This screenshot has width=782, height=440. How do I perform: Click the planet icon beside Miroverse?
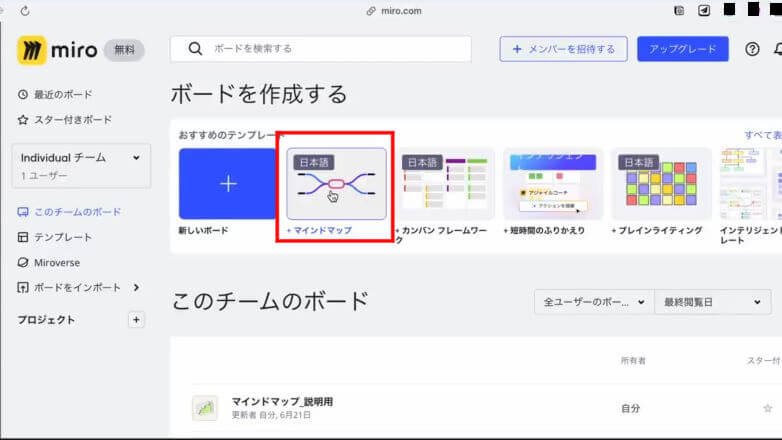pyautogui.click(x=23, y=262)
